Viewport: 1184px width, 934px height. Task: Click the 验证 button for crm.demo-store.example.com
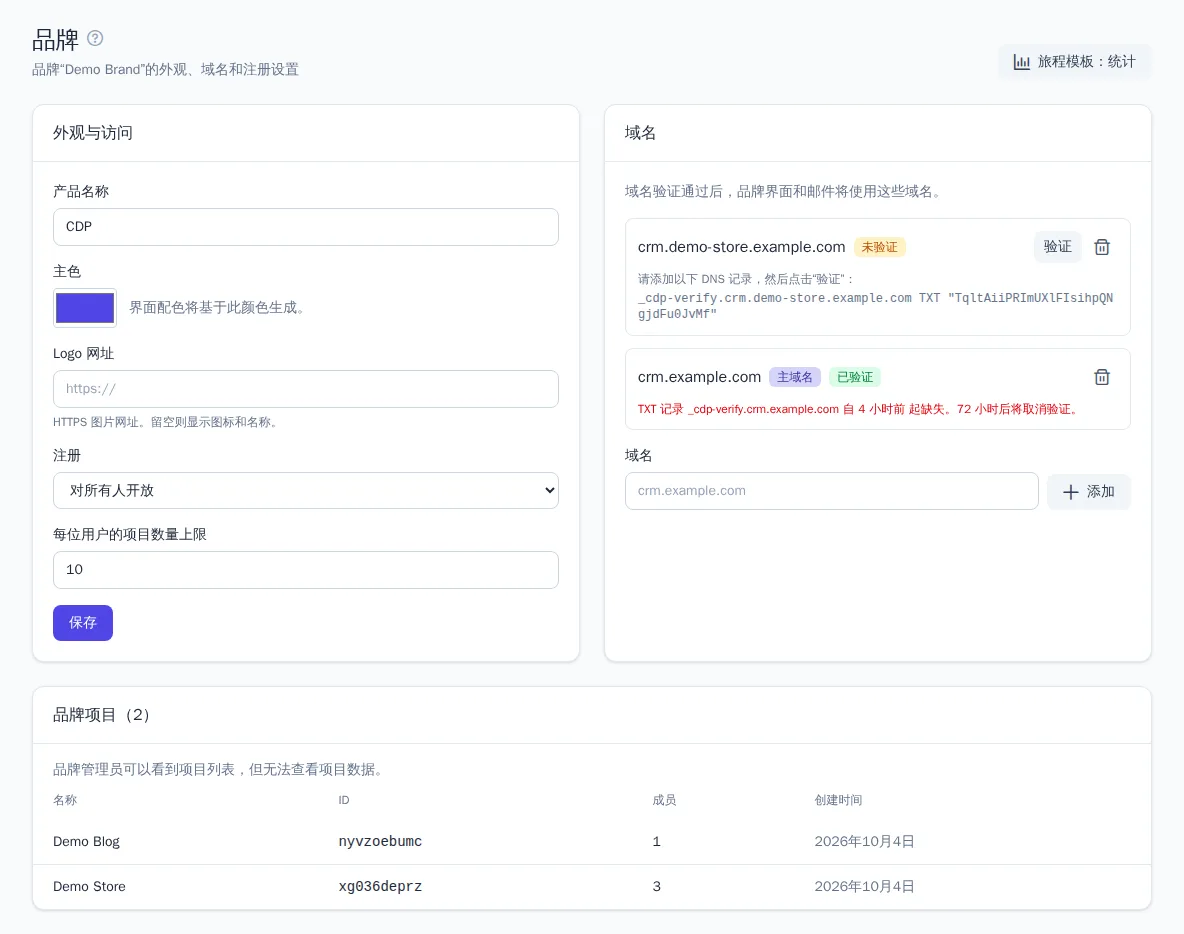point(1057,247)
